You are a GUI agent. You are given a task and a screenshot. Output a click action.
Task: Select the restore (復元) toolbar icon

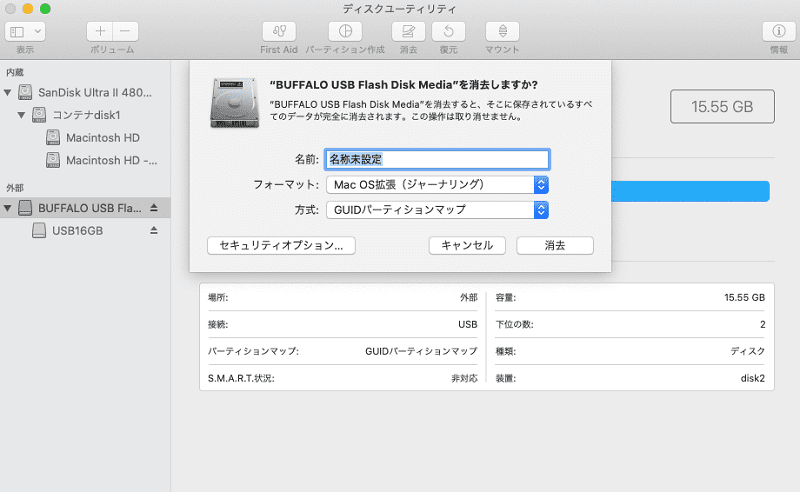coord(448,32)
